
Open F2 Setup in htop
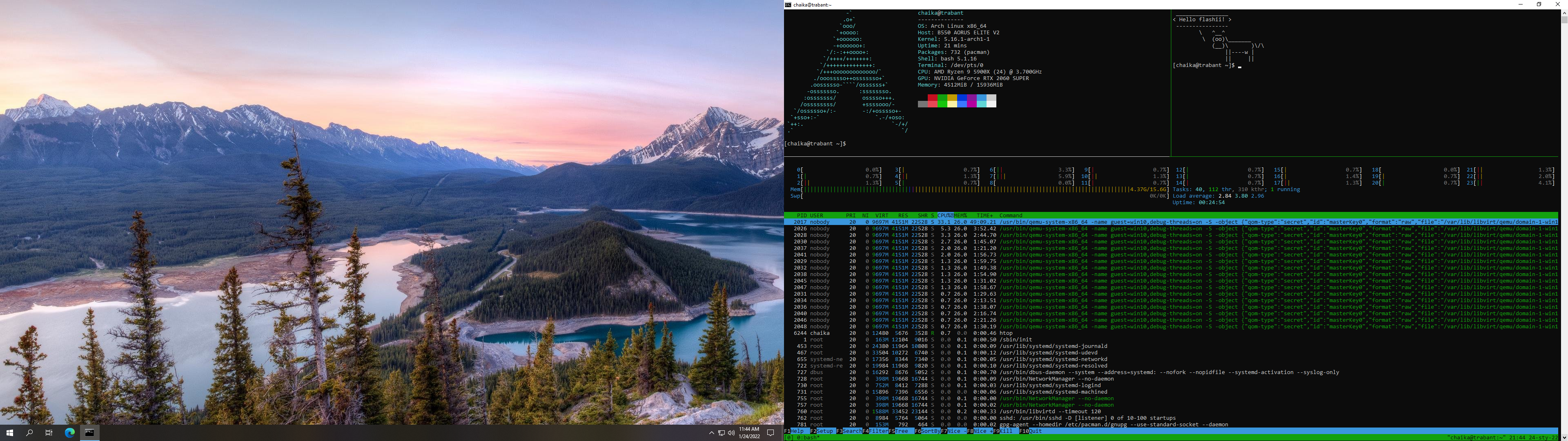coord(823,431)
